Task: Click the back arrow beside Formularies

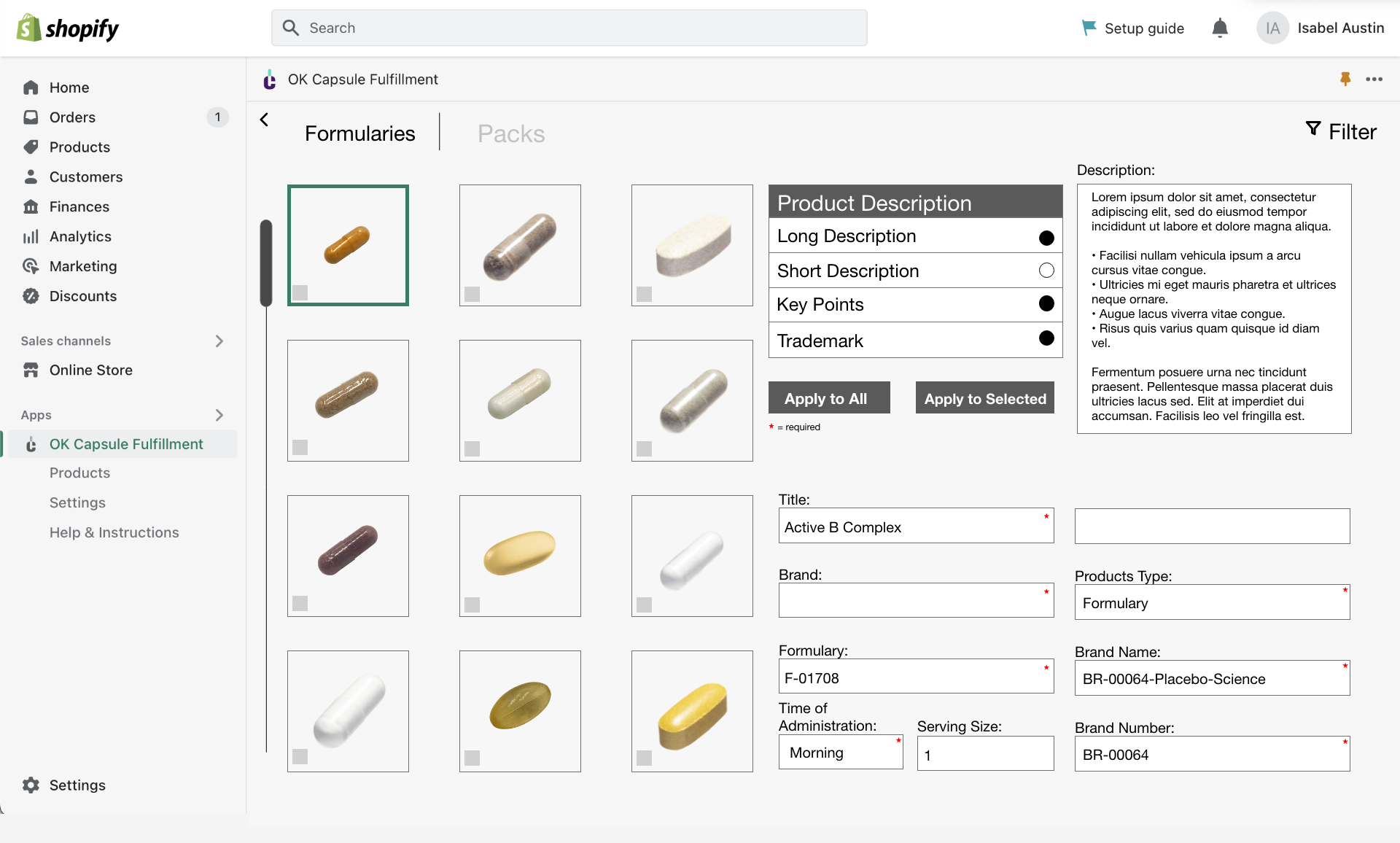Action: click(x=265, y=120)
